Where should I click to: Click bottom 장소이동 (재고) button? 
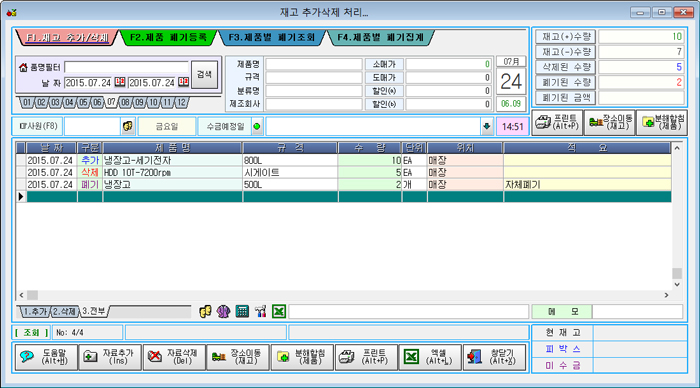[238, 357]
